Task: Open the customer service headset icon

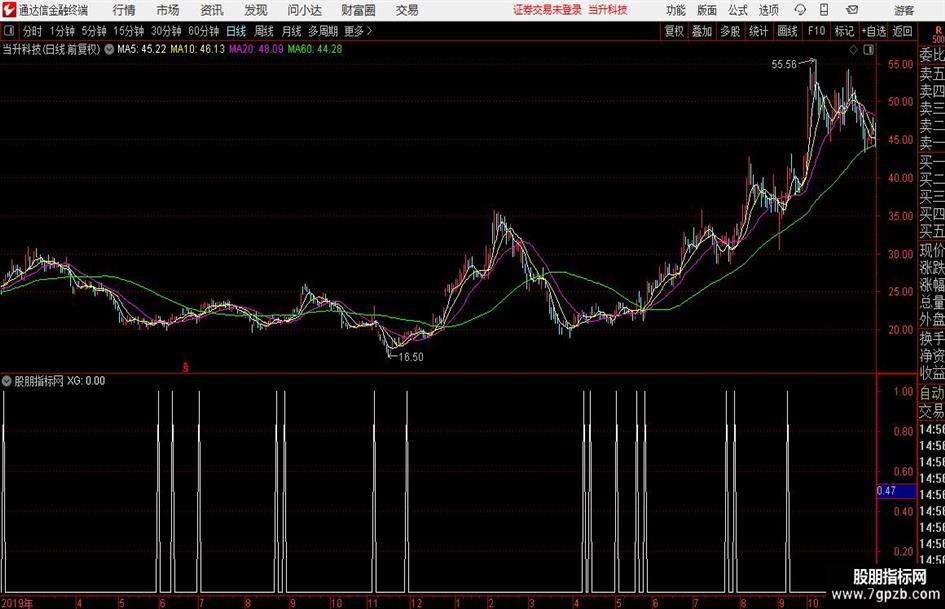Action: pos(800,10)
